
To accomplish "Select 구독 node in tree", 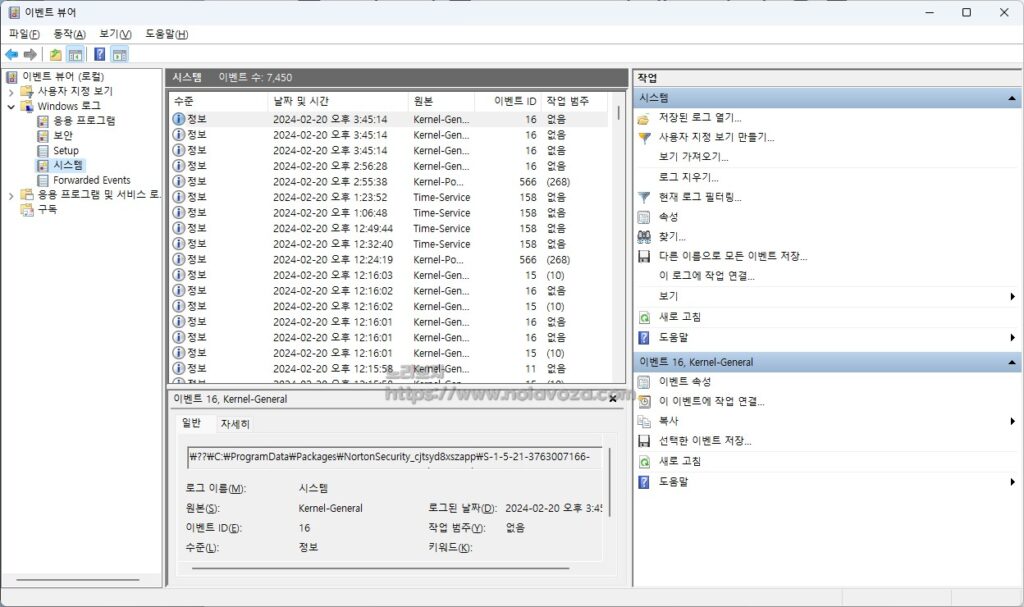I will pyautogui.click(x=47, y=209).
